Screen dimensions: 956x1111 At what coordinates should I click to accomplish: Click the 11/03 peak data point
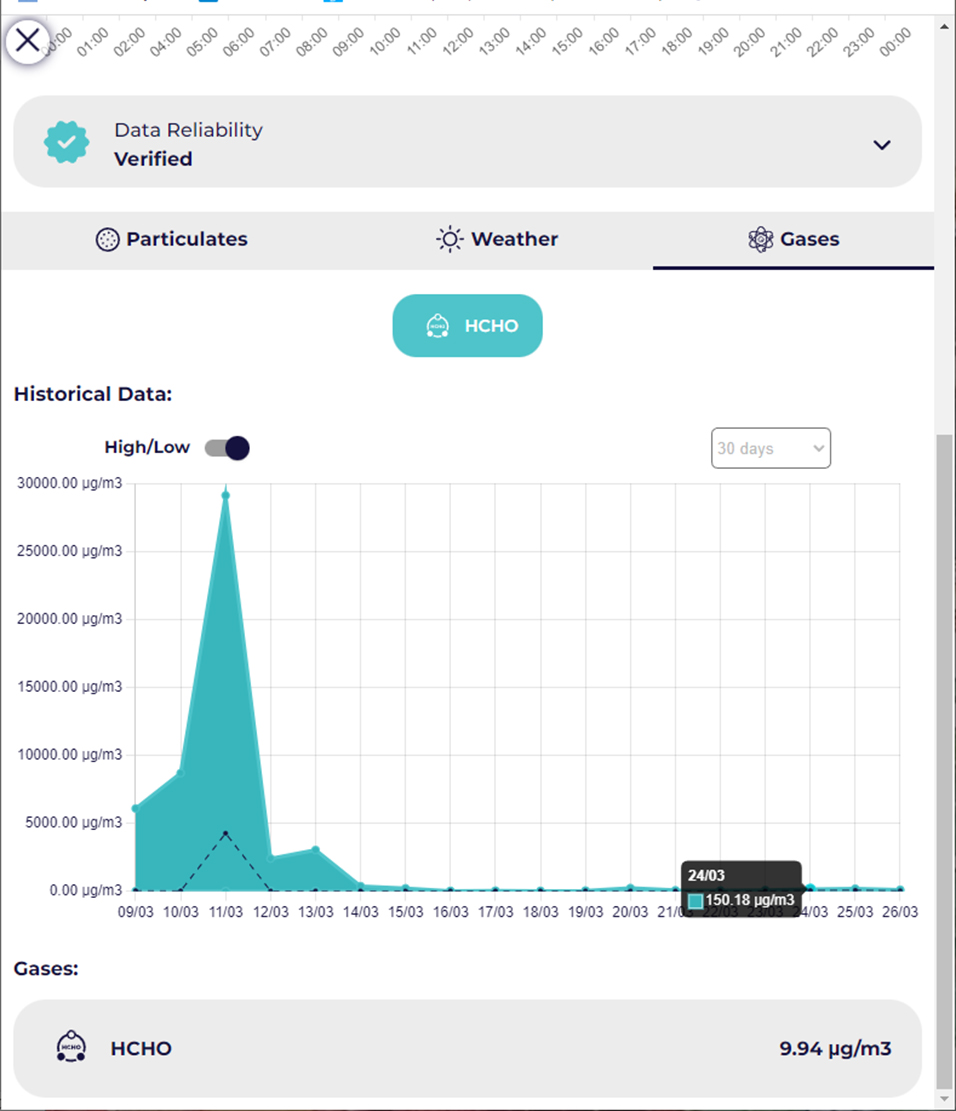(226, 495)
